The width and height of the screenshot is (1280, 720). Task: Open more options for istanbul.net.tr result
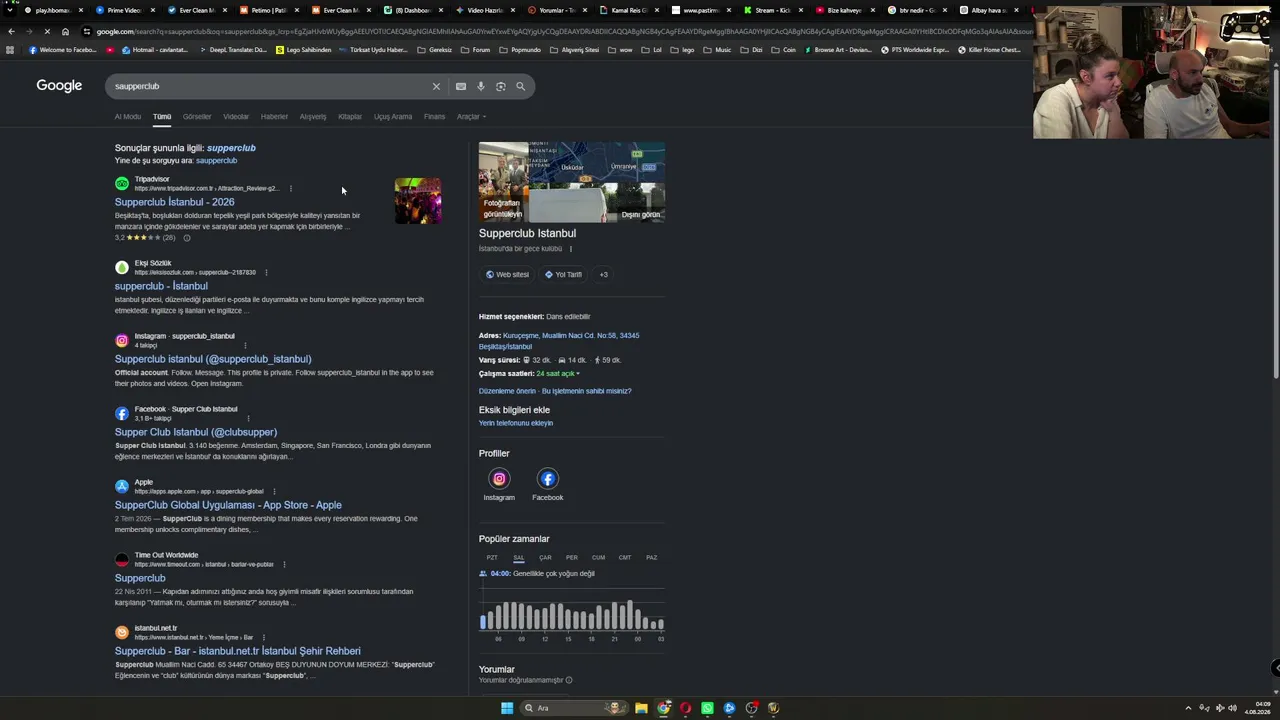[264, 637]
